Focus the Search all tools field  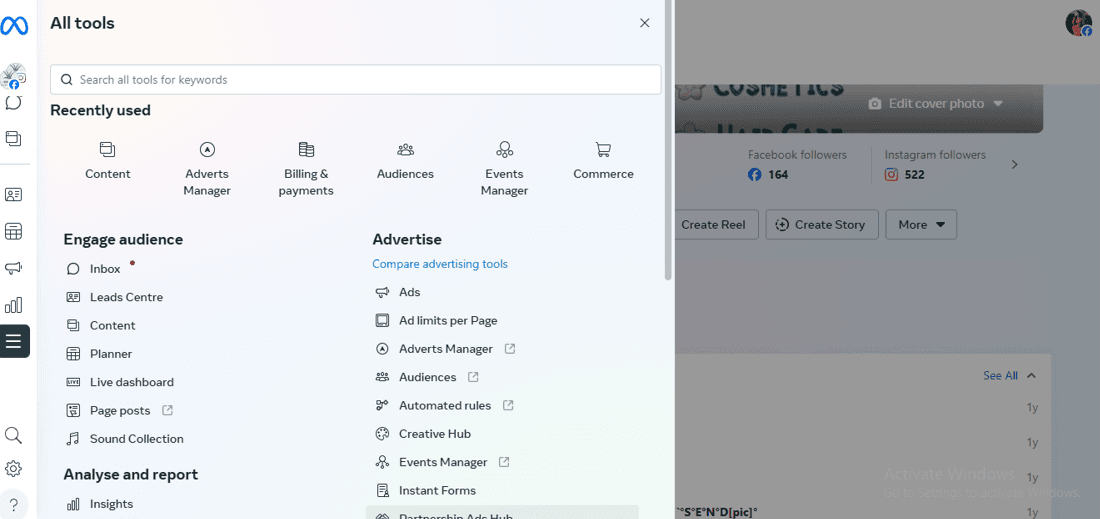point(356,80)
